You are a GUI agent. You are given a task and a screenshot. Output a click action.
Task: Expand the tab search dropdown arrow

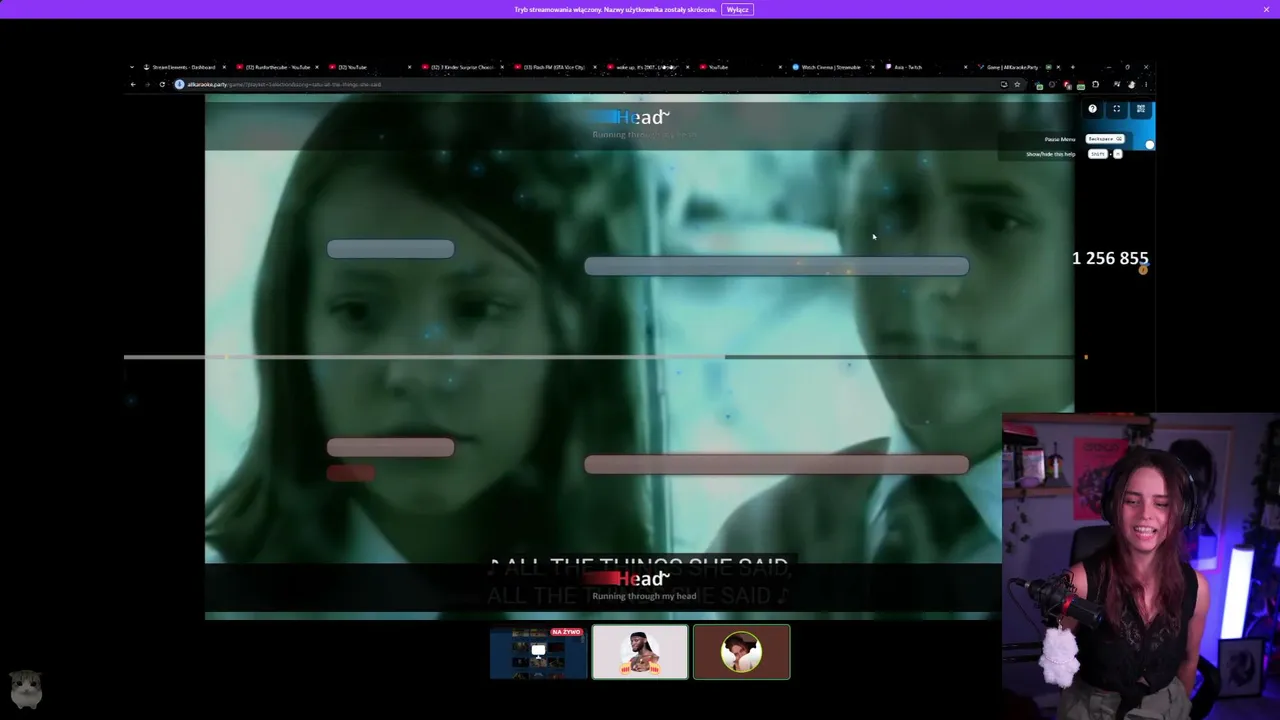[132, 67]
